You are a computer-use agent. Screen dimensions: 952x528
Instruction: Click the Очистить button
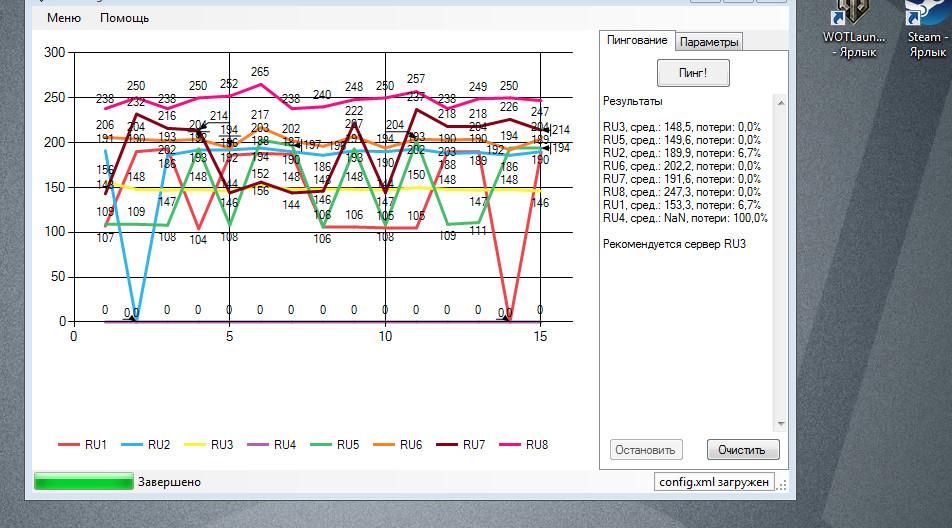pyautogui.click(x=742, y=450)
